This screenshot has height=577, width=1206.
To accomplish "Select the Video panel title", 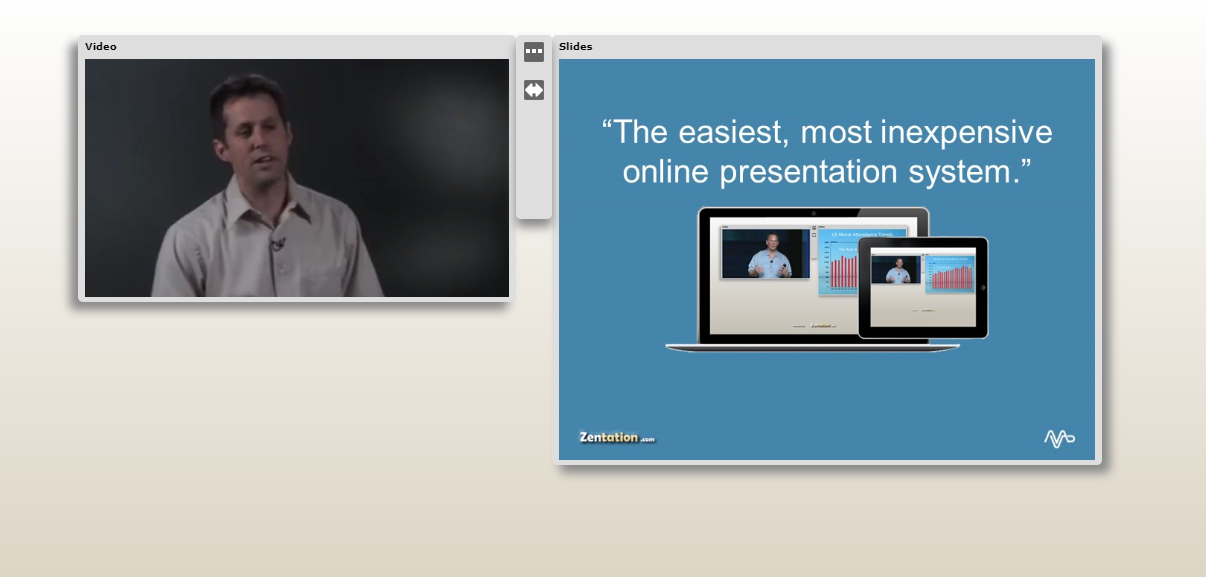I will pos(101,47).
